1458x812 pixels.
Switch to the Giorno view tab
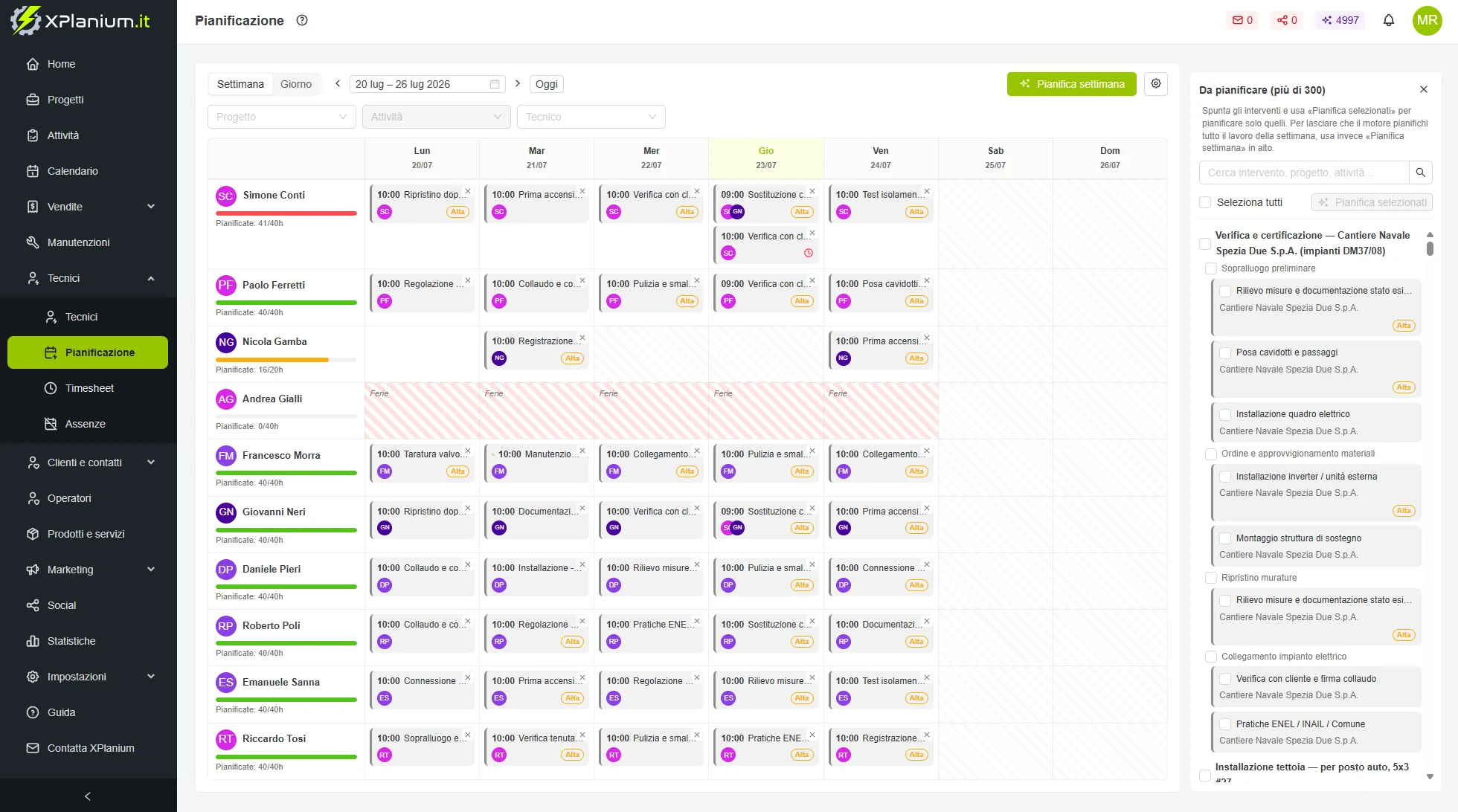(296, 84)
